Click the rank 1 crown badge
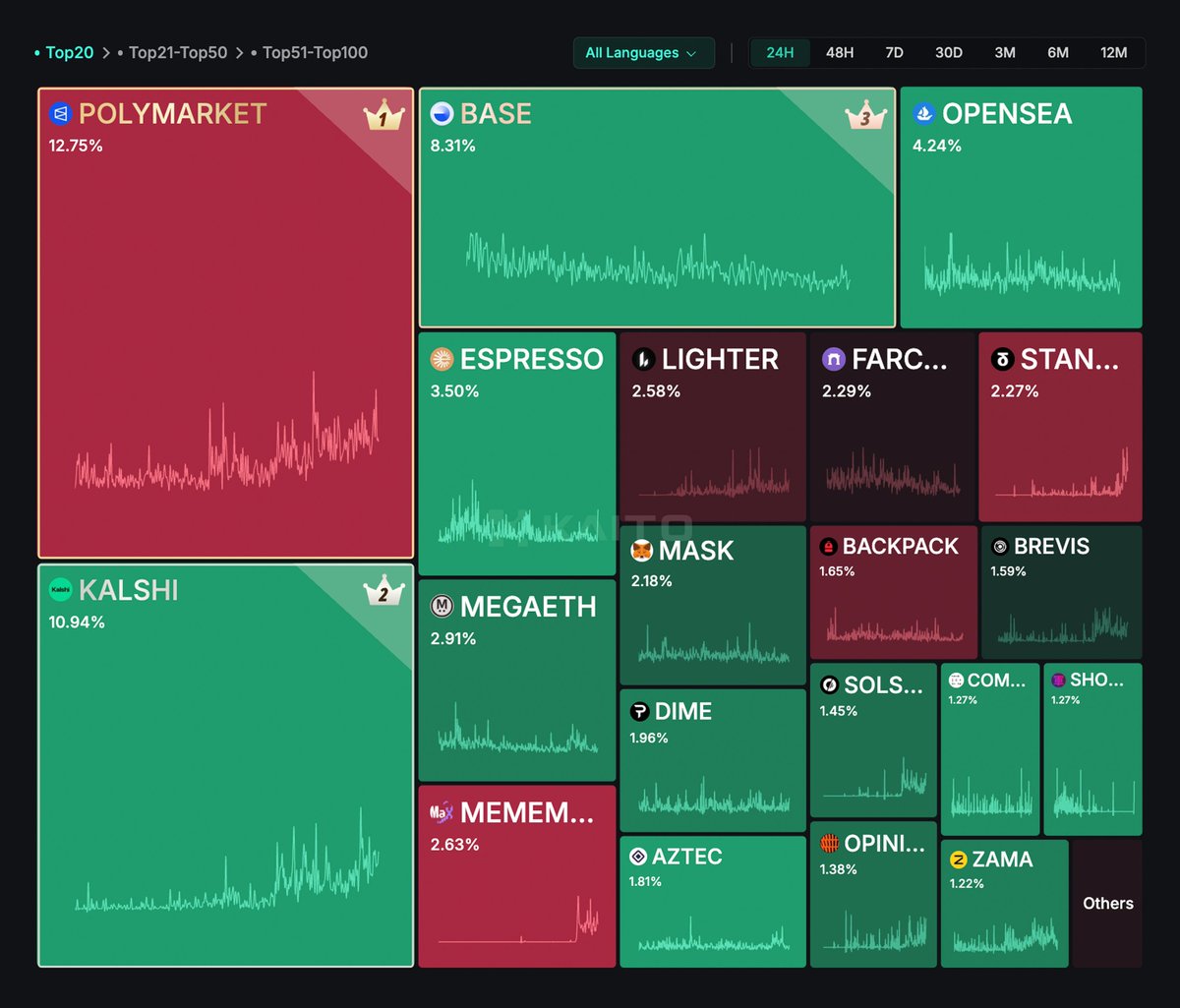Screen dimensions: 1180x1008 tap(383, 116)
